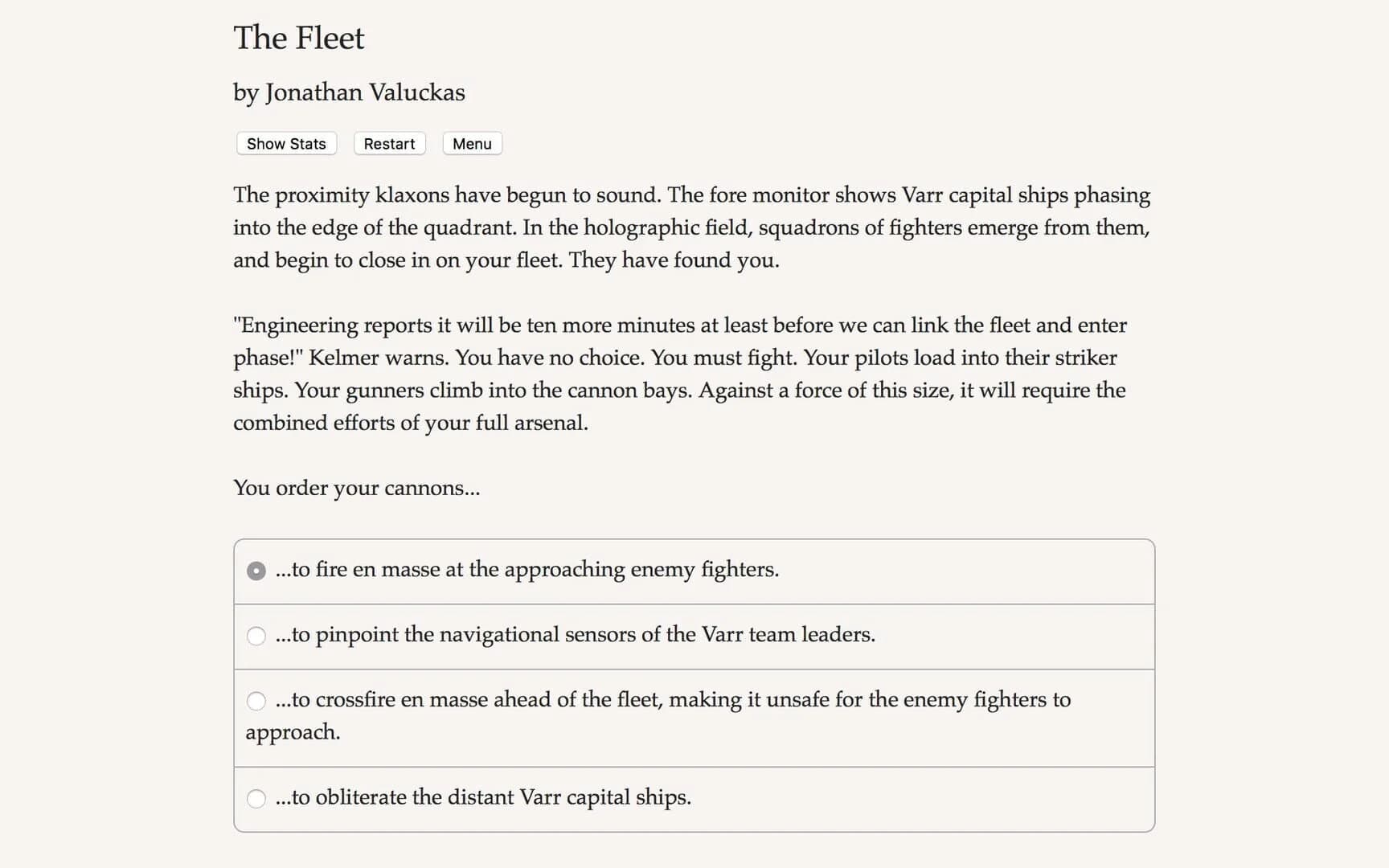The width and height of the screenshot is (1389, 868).
Task: Select "...to fire en masse at the approaching enemy fighters"
Action: pyautogui.click(x=527, y=570)
